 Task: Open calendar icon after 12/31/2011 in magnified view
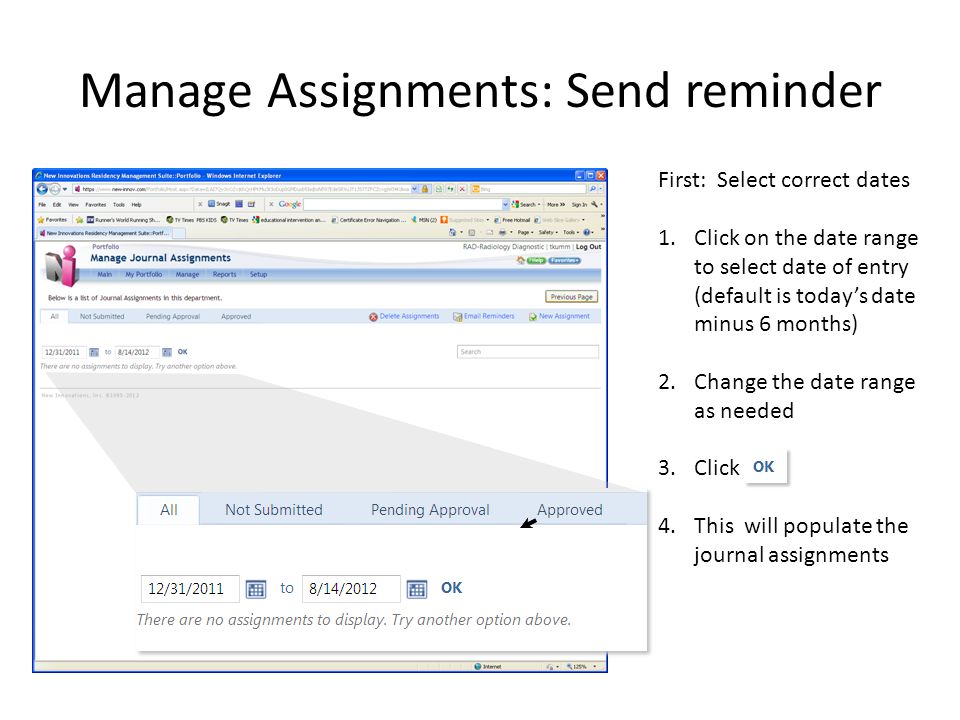[x=256, y=590]
